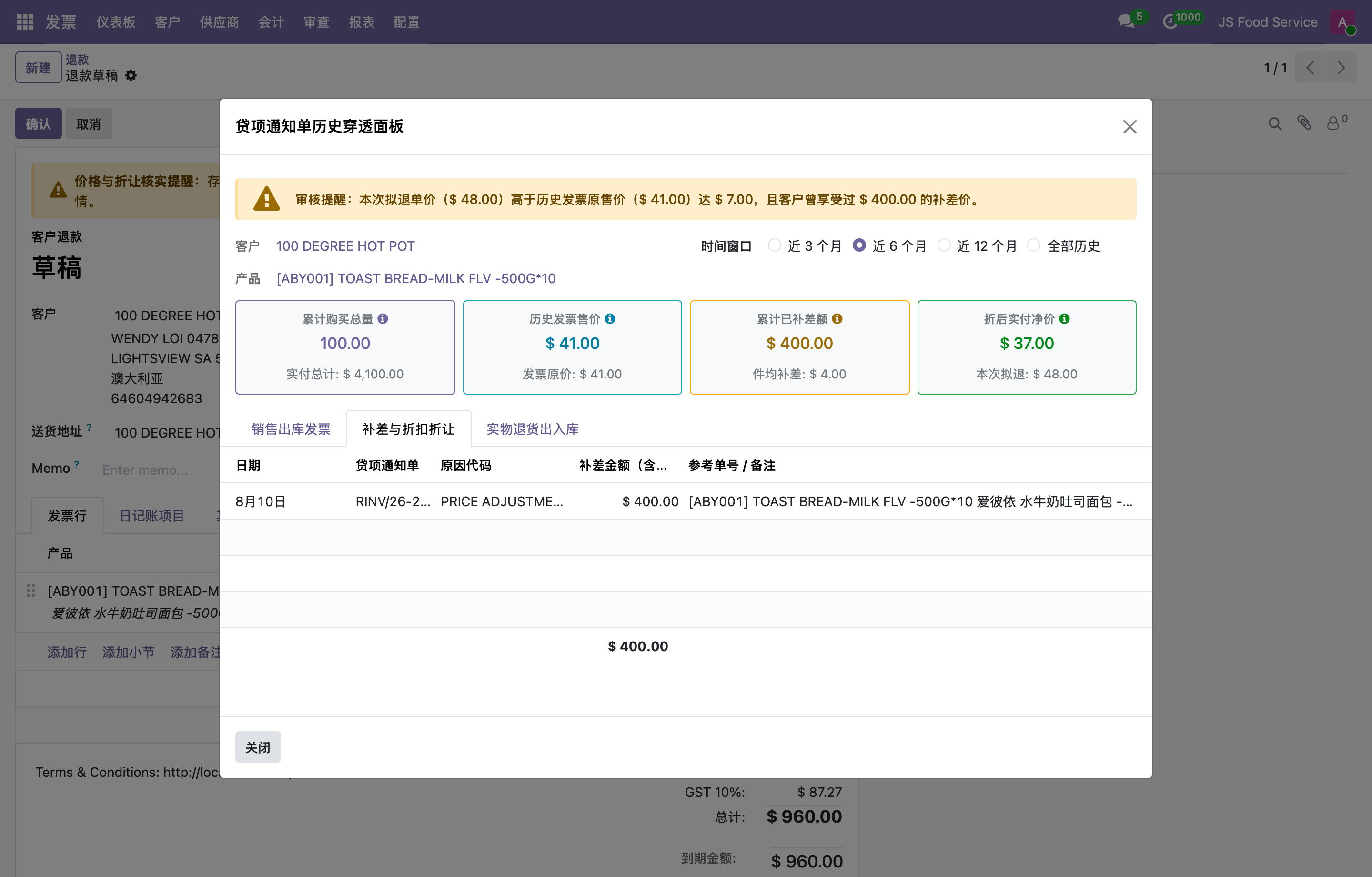The height and width of the screenshot is (877, 1372).
Task: Click the 新建 button
Action: tap(38, 67)
